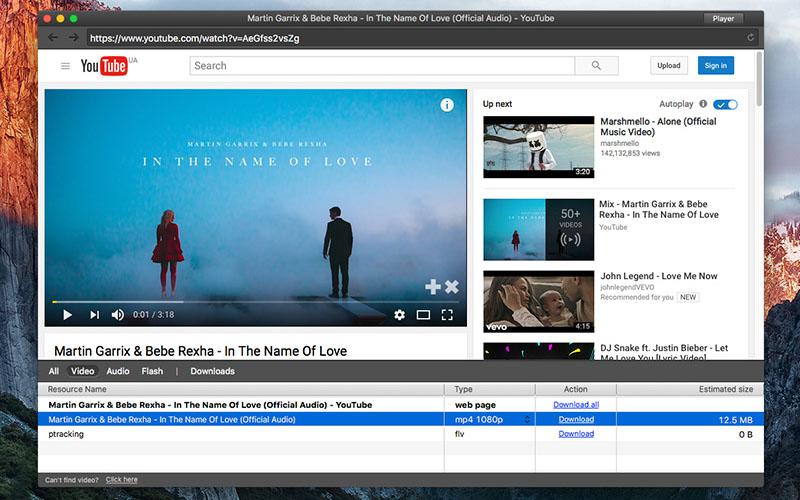The height and width of the screenshot is (500, 800).
Task: Show the All resources filter
Action: (x=54, y=371)
